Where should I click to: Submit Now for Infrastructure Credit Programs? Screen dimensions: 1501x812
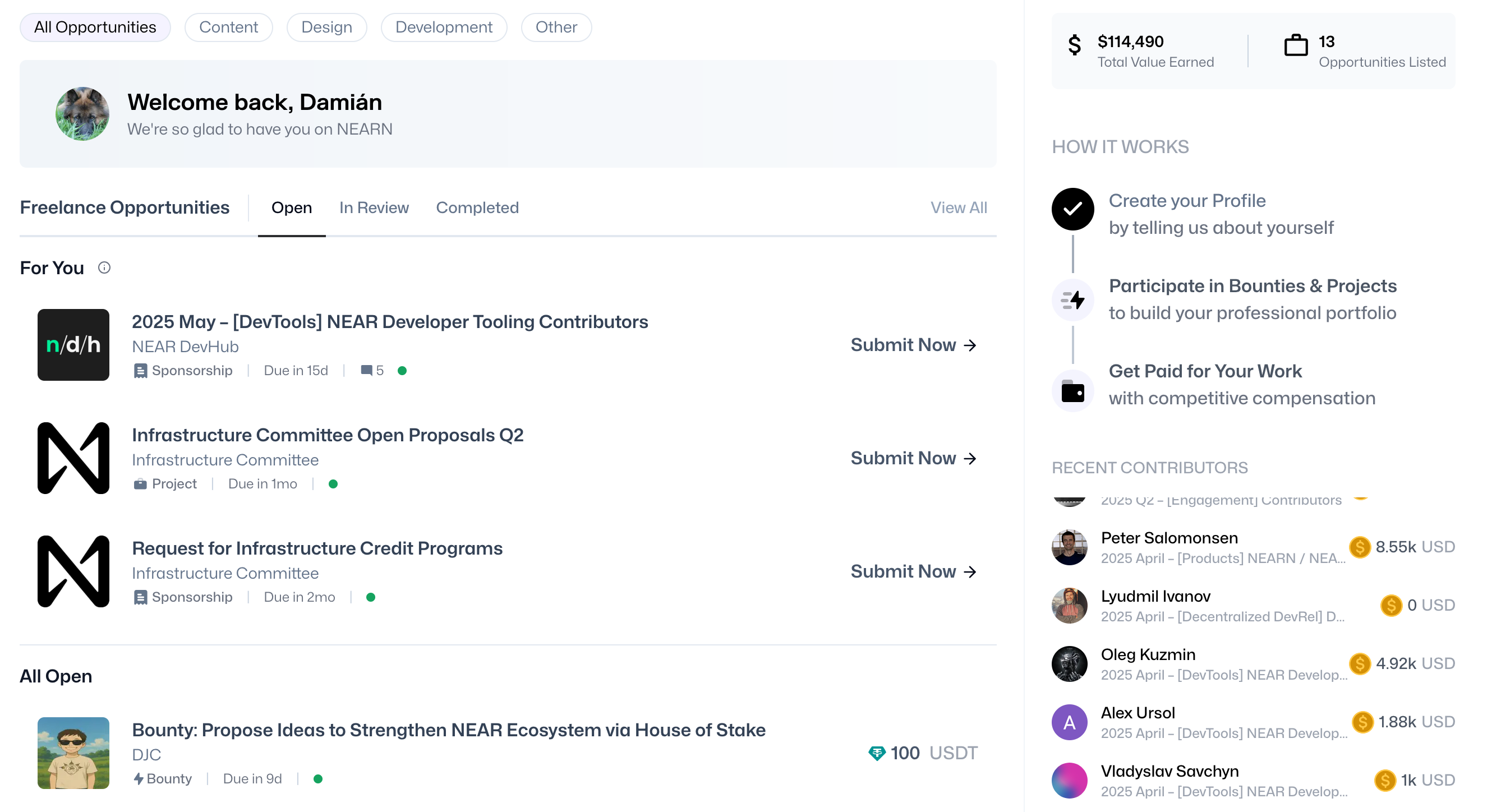pyautogui.click(x=914, y=571)
